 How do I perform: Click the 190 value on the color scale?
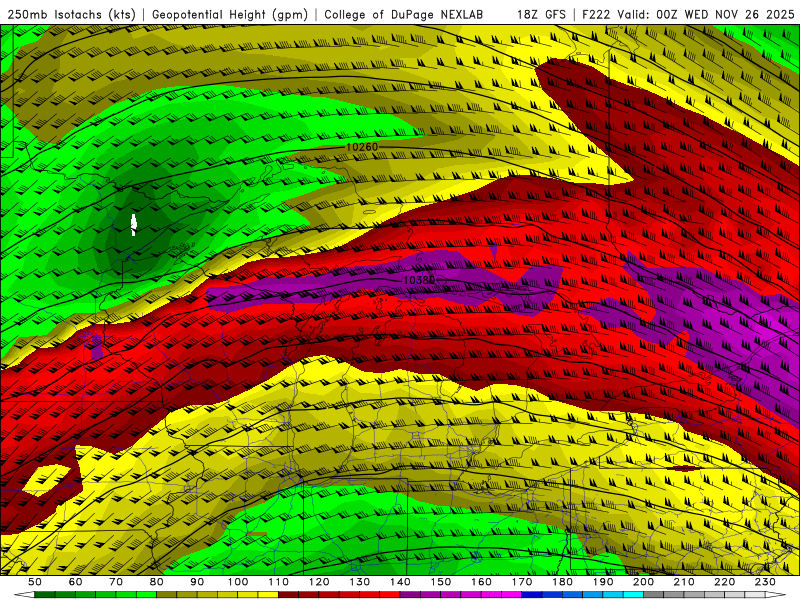click(x=603, y=582)
